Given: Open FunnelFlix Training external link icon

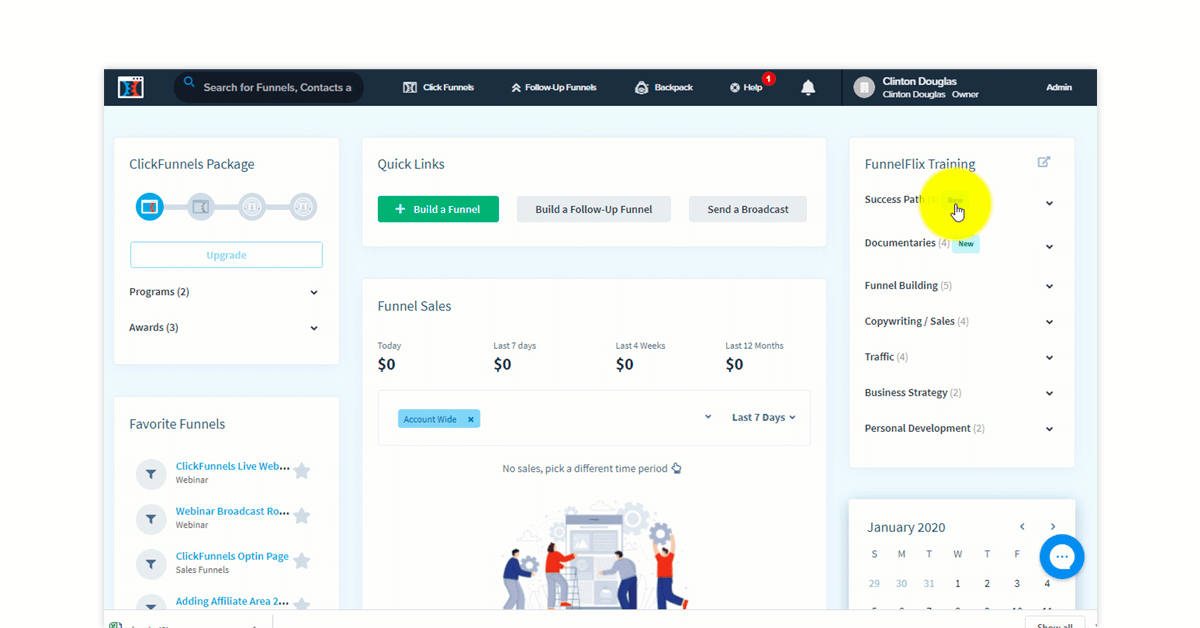Looking at the screenshot, I should point(1044,162).
